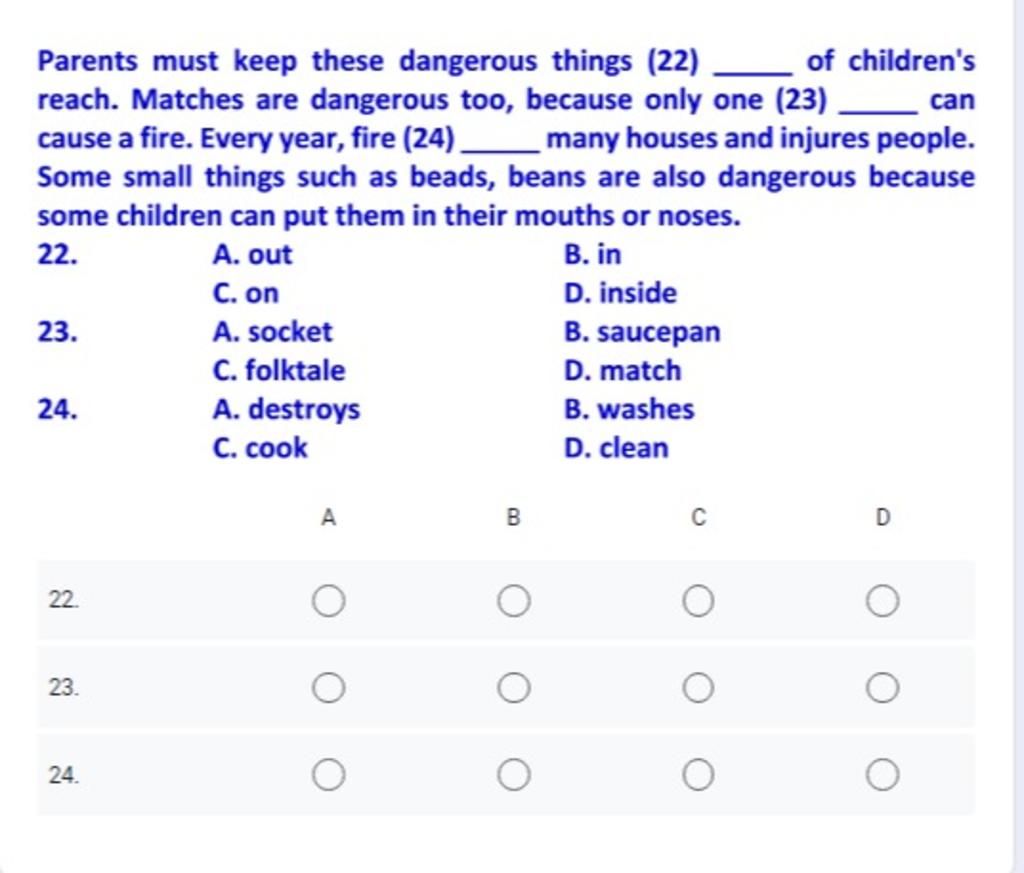Select option A for question 24
This screenshot has width=1024, height=873.
coord(328,775)
